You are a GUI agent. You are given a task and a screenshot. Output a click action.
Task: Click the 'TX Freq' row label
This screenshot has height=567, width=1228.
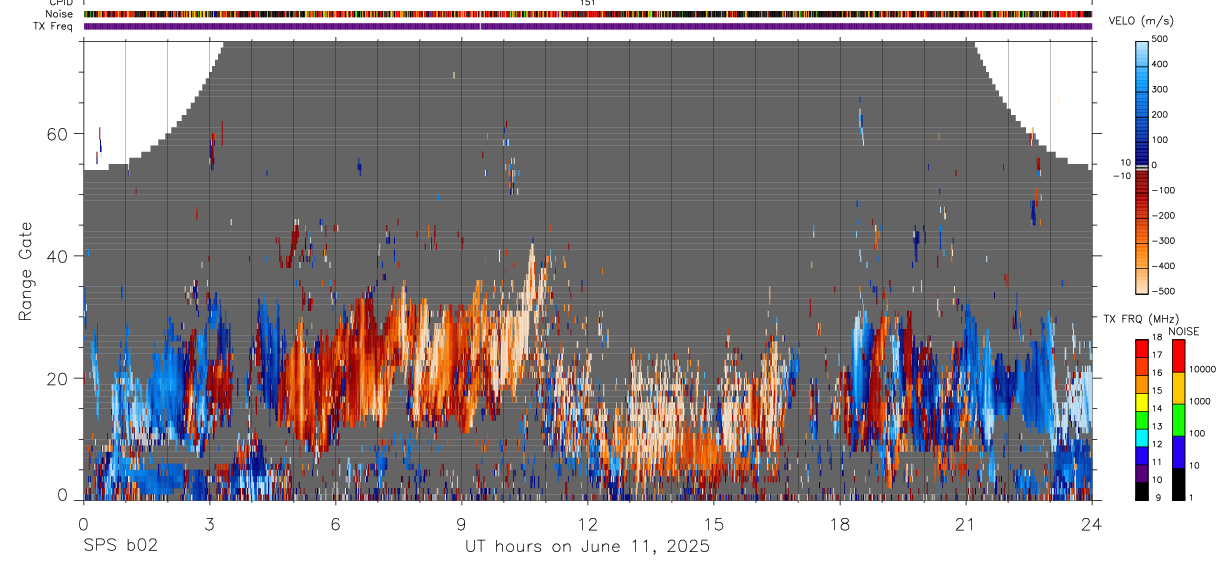point(53,26)
